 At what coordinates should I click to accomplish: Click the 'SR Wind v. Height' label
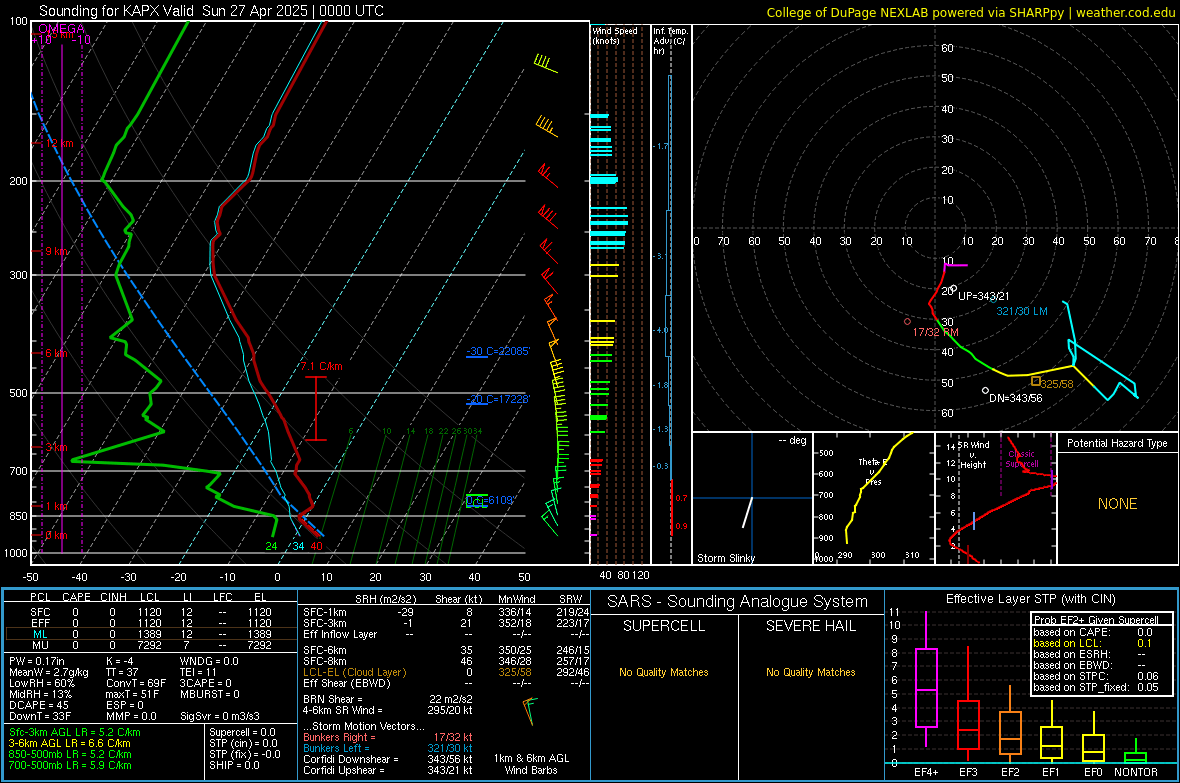pos(973,455)
